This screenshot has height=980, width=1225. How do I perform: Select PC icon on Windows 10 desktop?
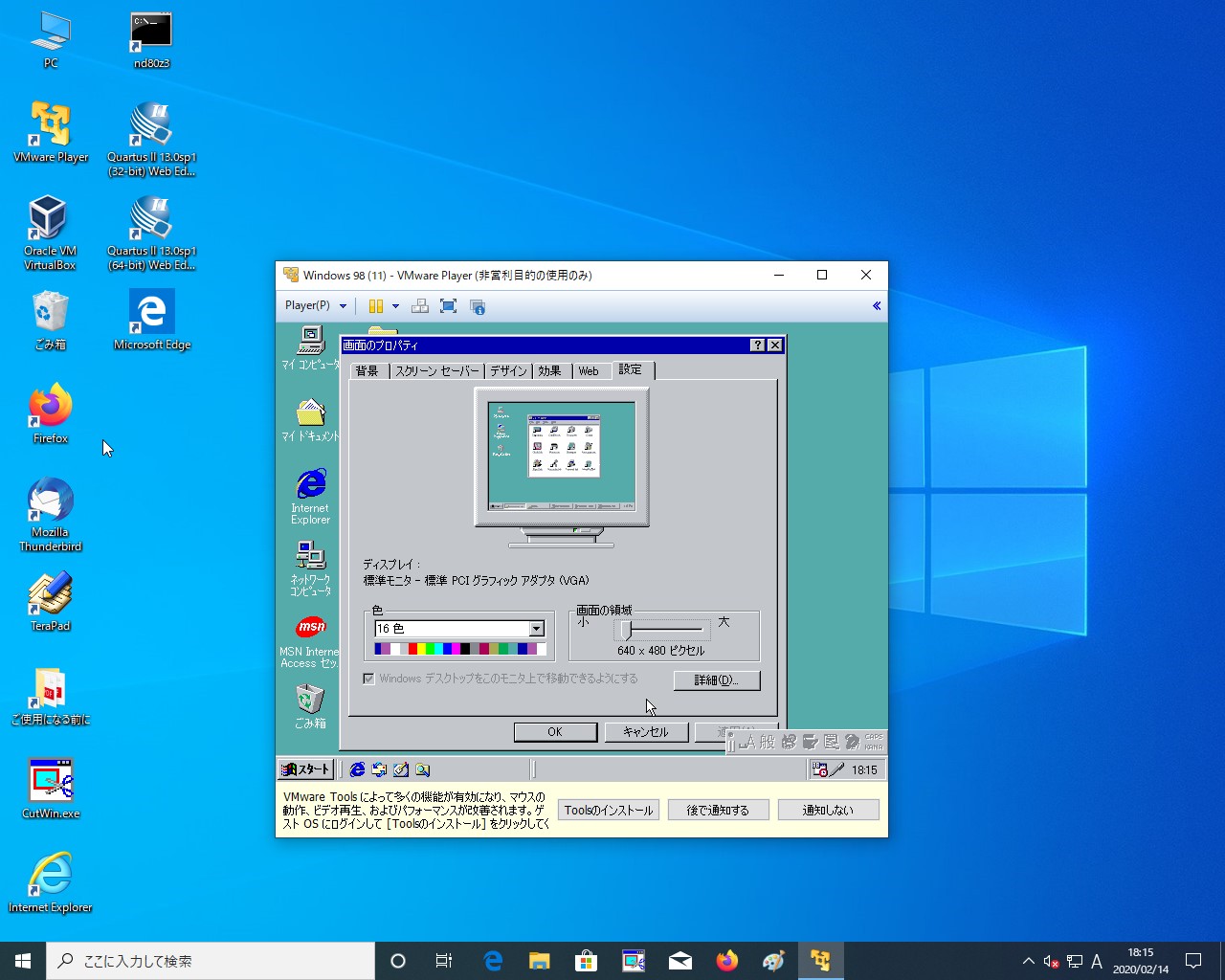coord(51,40)
